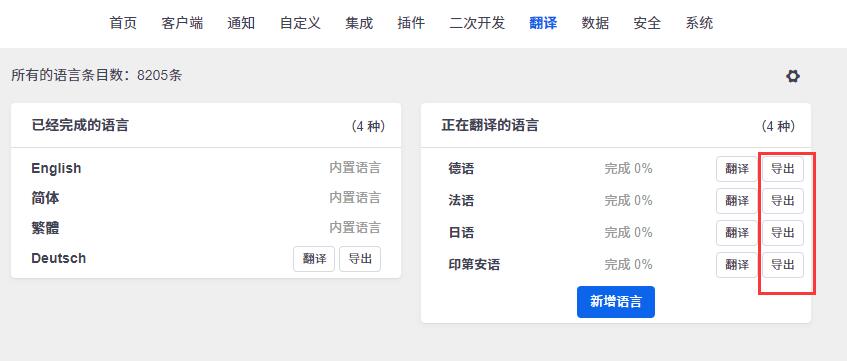Export the 日语 language
Viewport: 847px width, 361px height.
(x=783, y=233)
